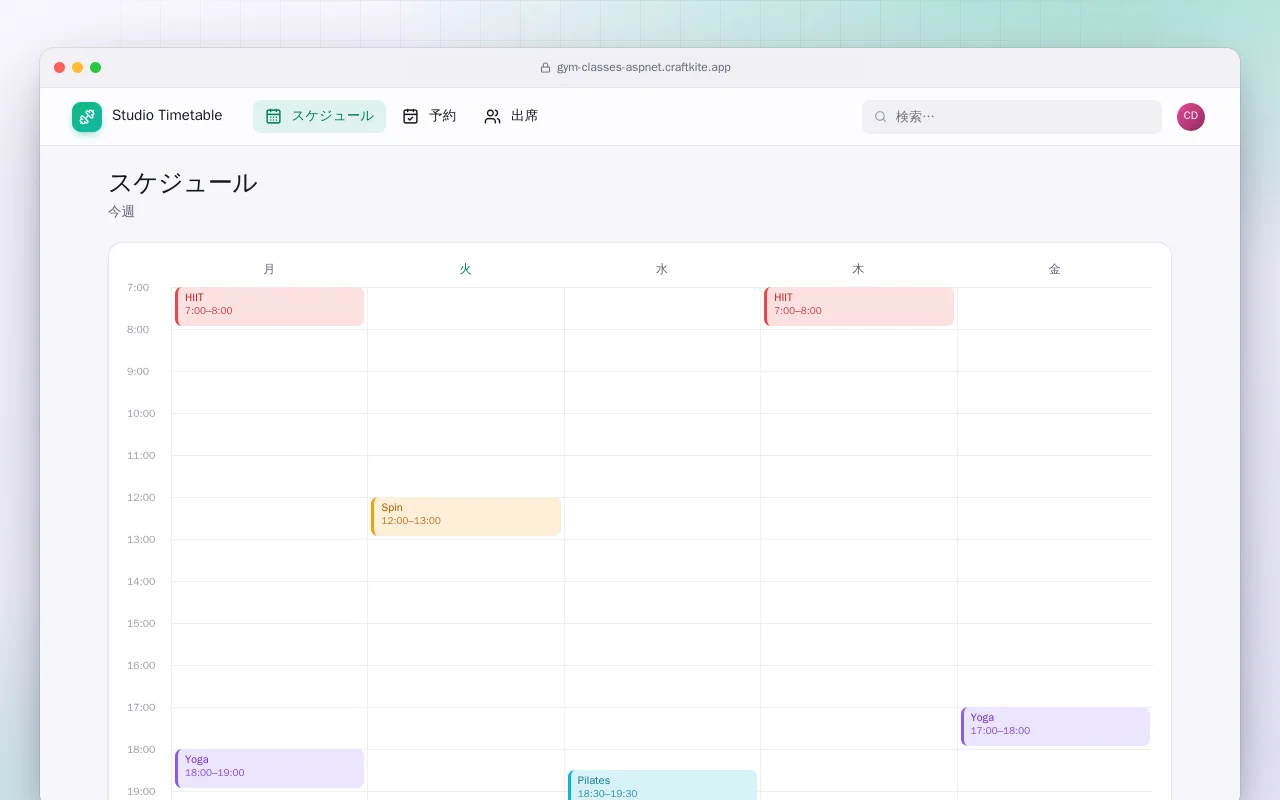Viewport: 1280px width, 800px height.
Task: Switch to the 出席 tab
Action: [x=511, y=116]
